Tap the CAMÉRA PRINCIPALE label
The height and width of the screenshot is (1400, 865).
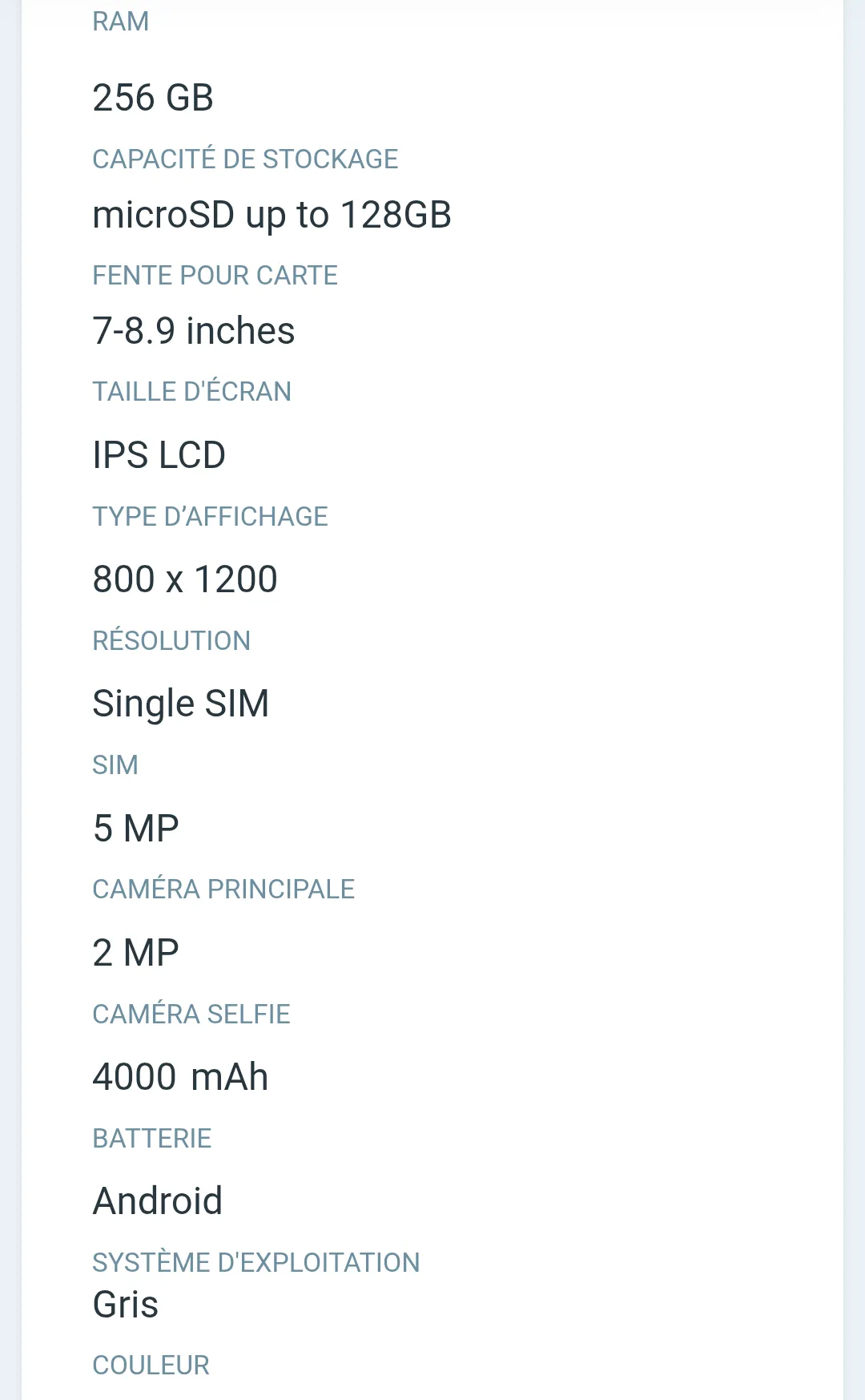[x=223, y=889]
